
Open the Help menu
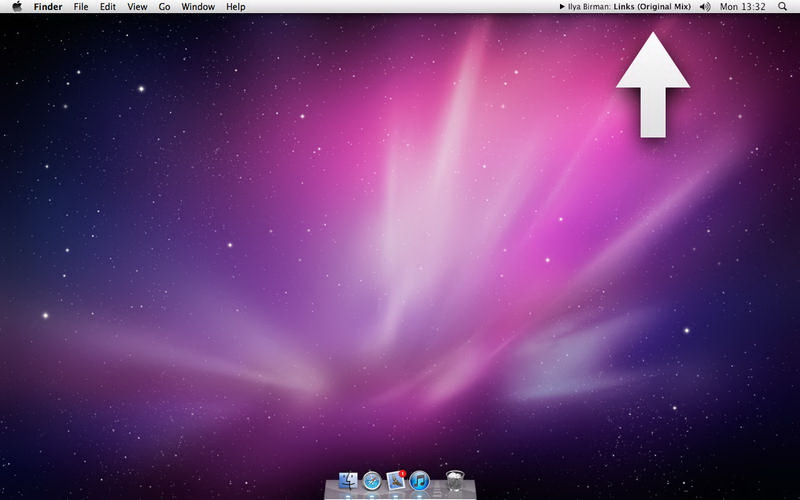(x=236, y=7)
